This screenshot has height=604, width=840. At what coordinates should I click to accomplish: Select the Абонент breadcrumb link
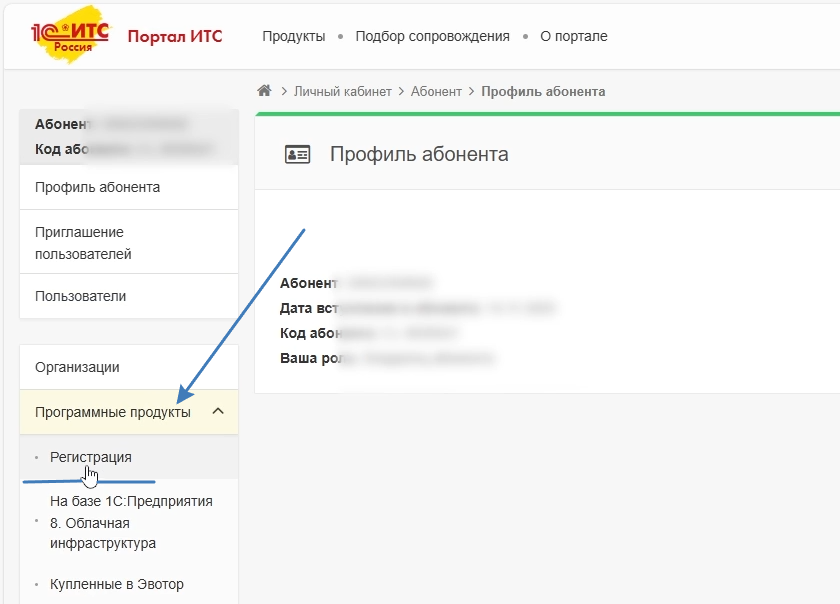pyautogui.click(x=436, y=91)
